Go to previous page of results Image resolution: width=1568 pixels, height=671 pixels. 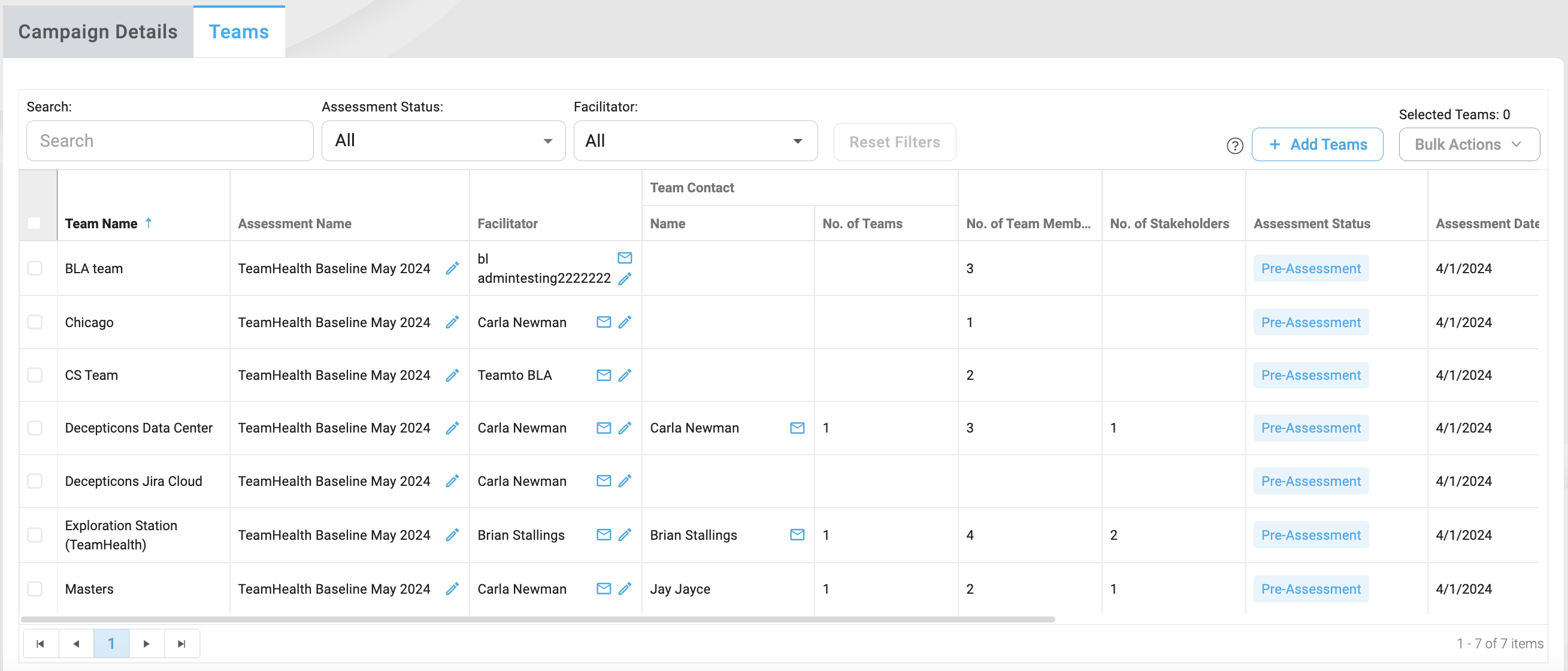(x=76, y=643)
